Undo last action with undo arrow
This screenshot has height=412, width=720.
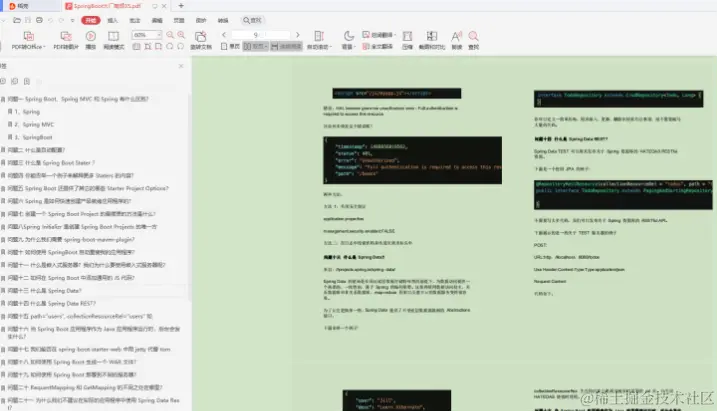pos(50,20)
